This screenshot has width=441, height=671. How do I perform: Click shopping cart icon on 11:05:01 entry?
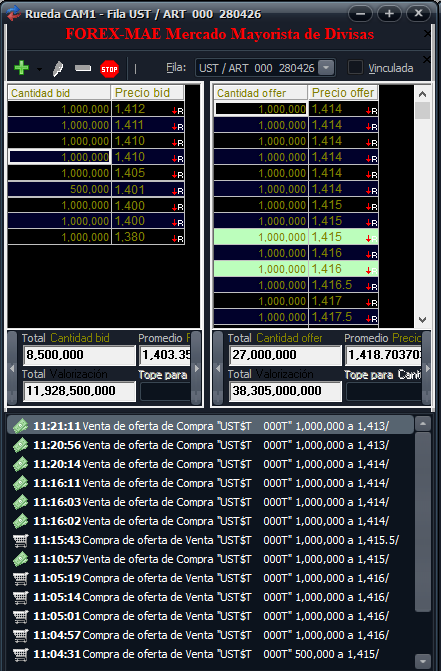[21, 616]
